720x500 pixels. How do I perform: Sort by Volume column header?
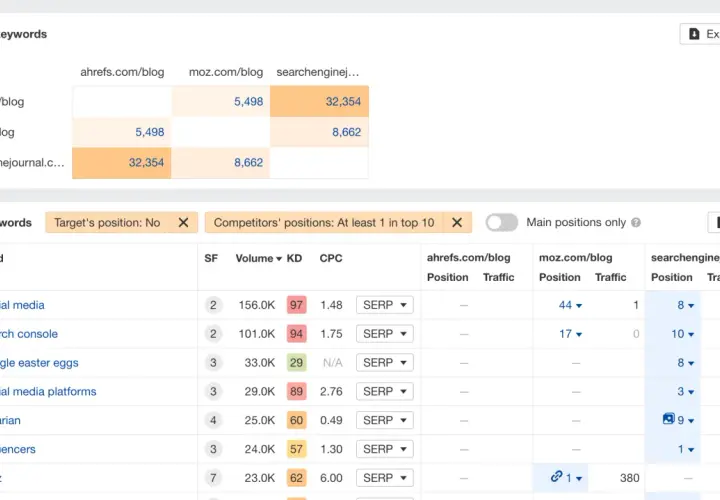coord(259,258)
